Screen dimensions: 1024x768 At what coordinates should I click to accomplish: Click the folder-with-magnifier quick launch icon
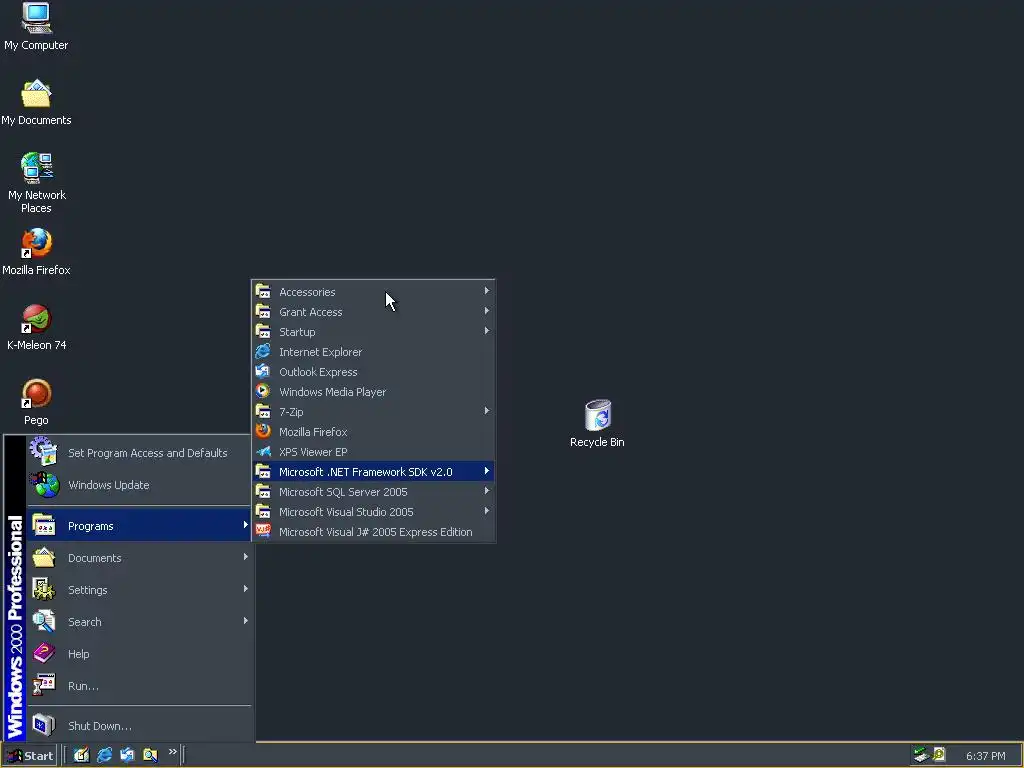click(x=150, y=755)
